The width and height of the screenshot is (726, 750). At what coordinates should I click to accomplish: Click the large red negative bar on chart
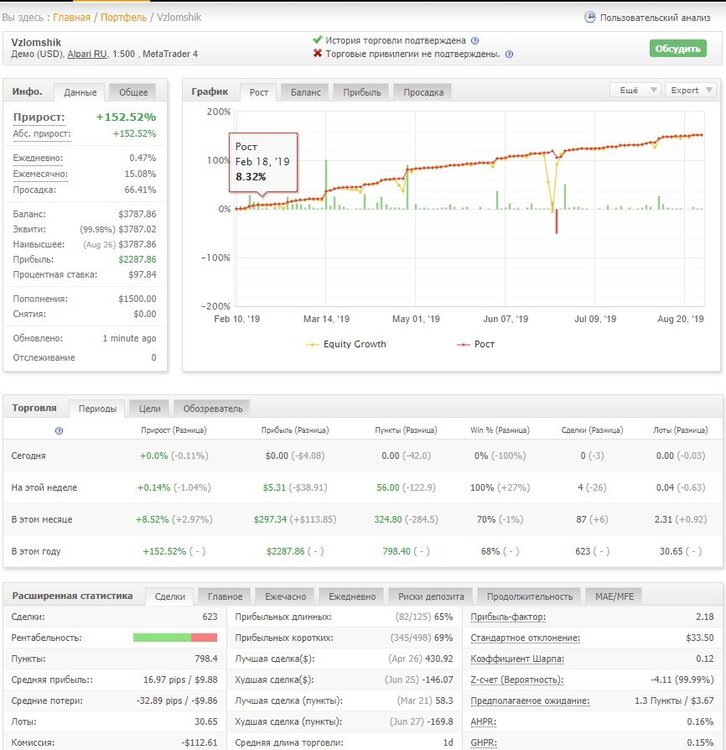557,221
